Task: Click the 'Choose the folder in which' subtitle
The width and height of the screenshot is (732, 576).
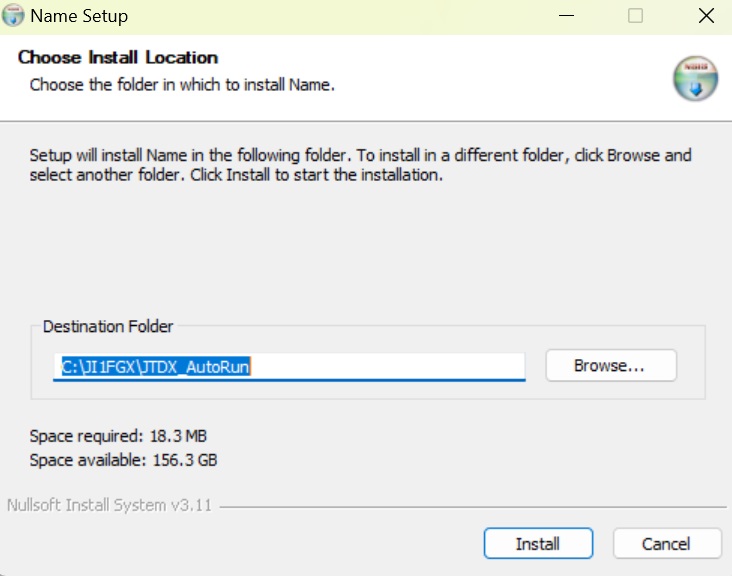Action: tap(182, 85)
